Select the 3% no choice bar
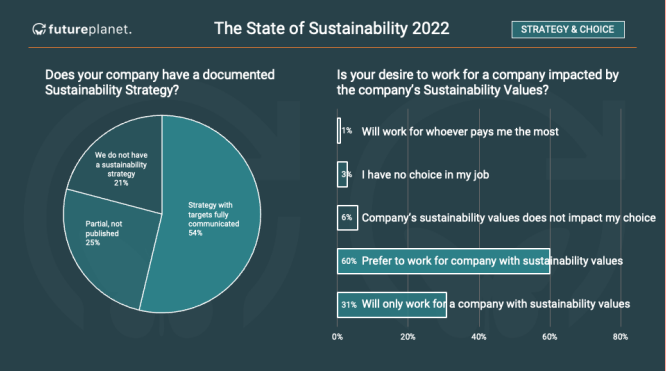This screenshot has height=371, width=666. coord(342,174)
